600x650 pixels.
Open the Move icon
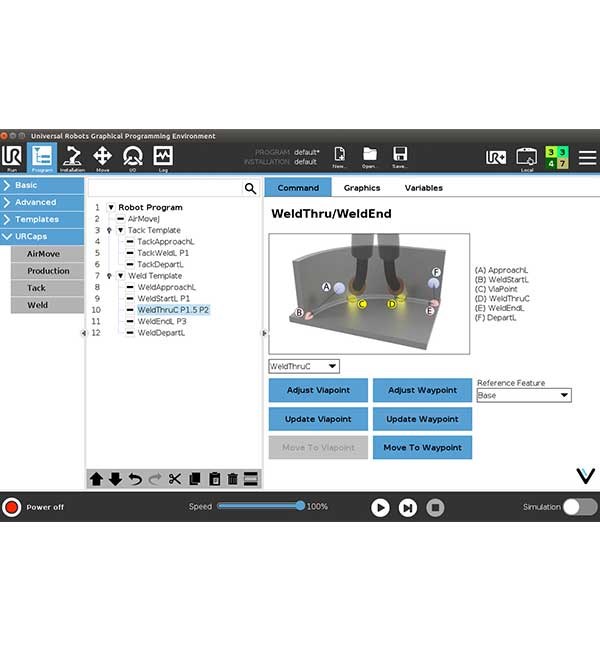pyautogui.click(x=102, y=158)
